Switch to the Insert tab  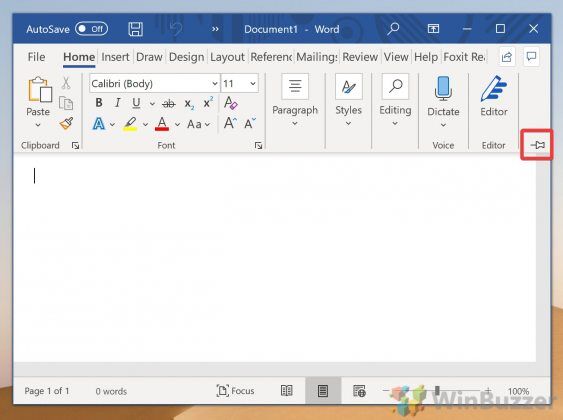tap(115, 57)
